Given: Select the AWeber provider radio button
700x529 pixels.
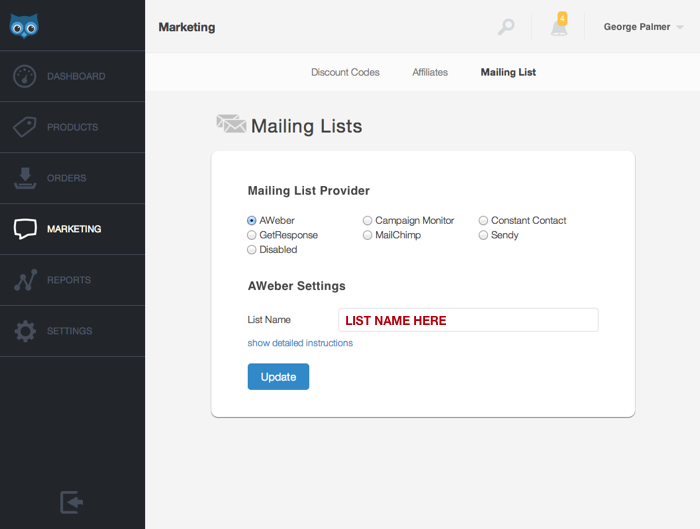Looking at the screenshot, I should [252, 221].
